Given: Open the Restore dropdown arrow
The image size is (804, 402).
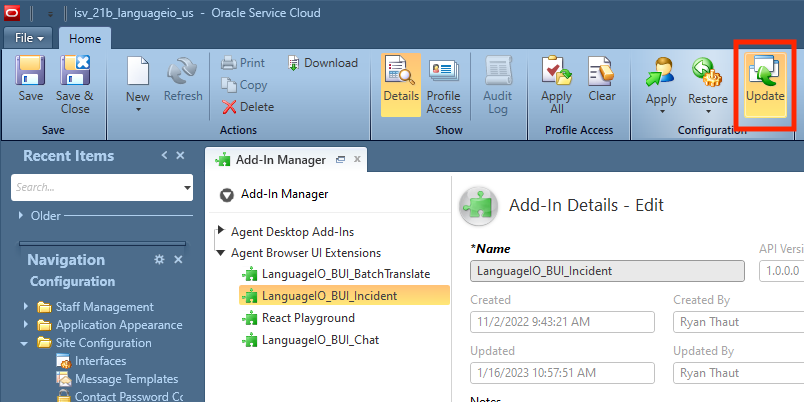Looking at the screenshot, I should 708,111.
